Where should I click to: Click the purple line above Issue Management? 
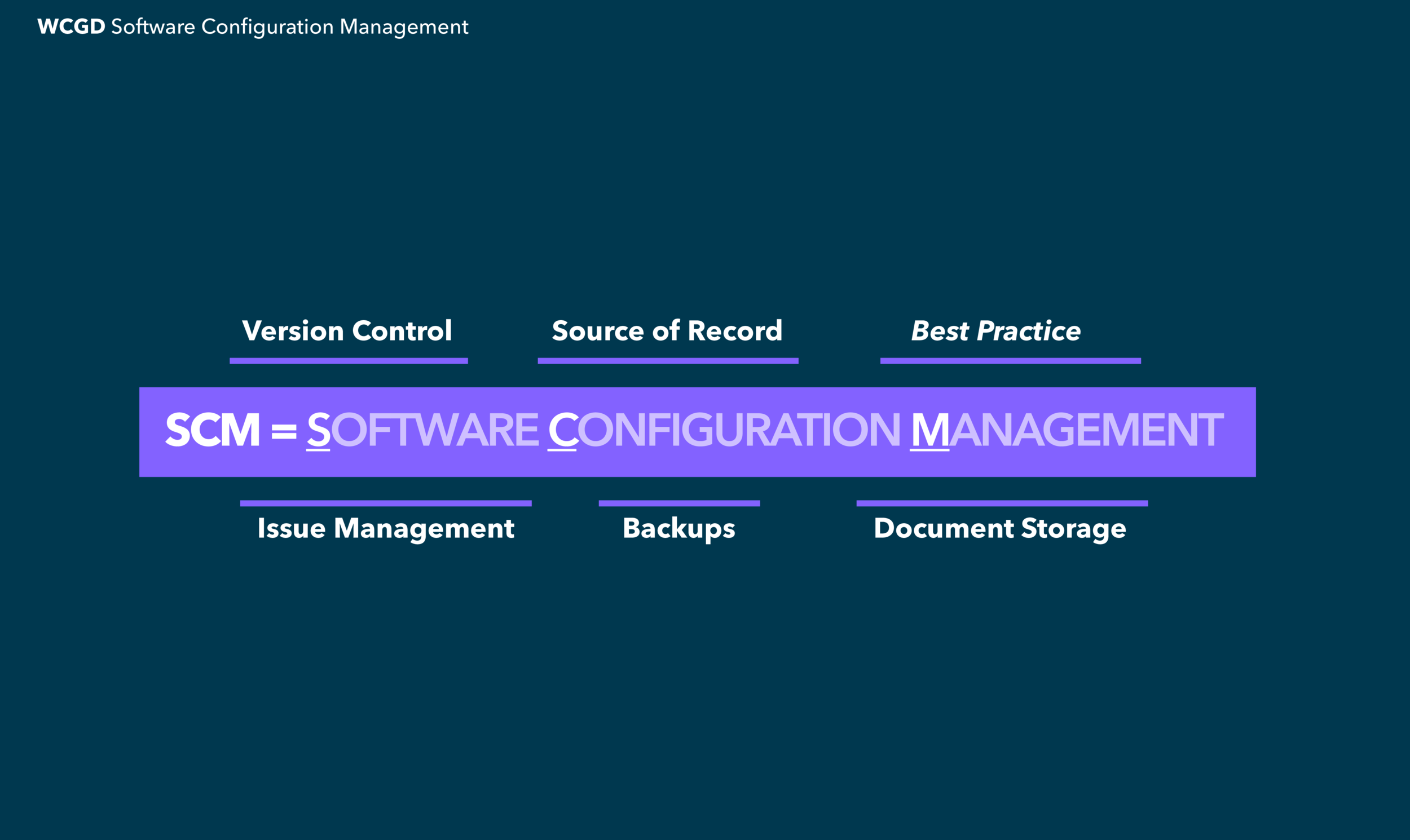click(386, 503)
